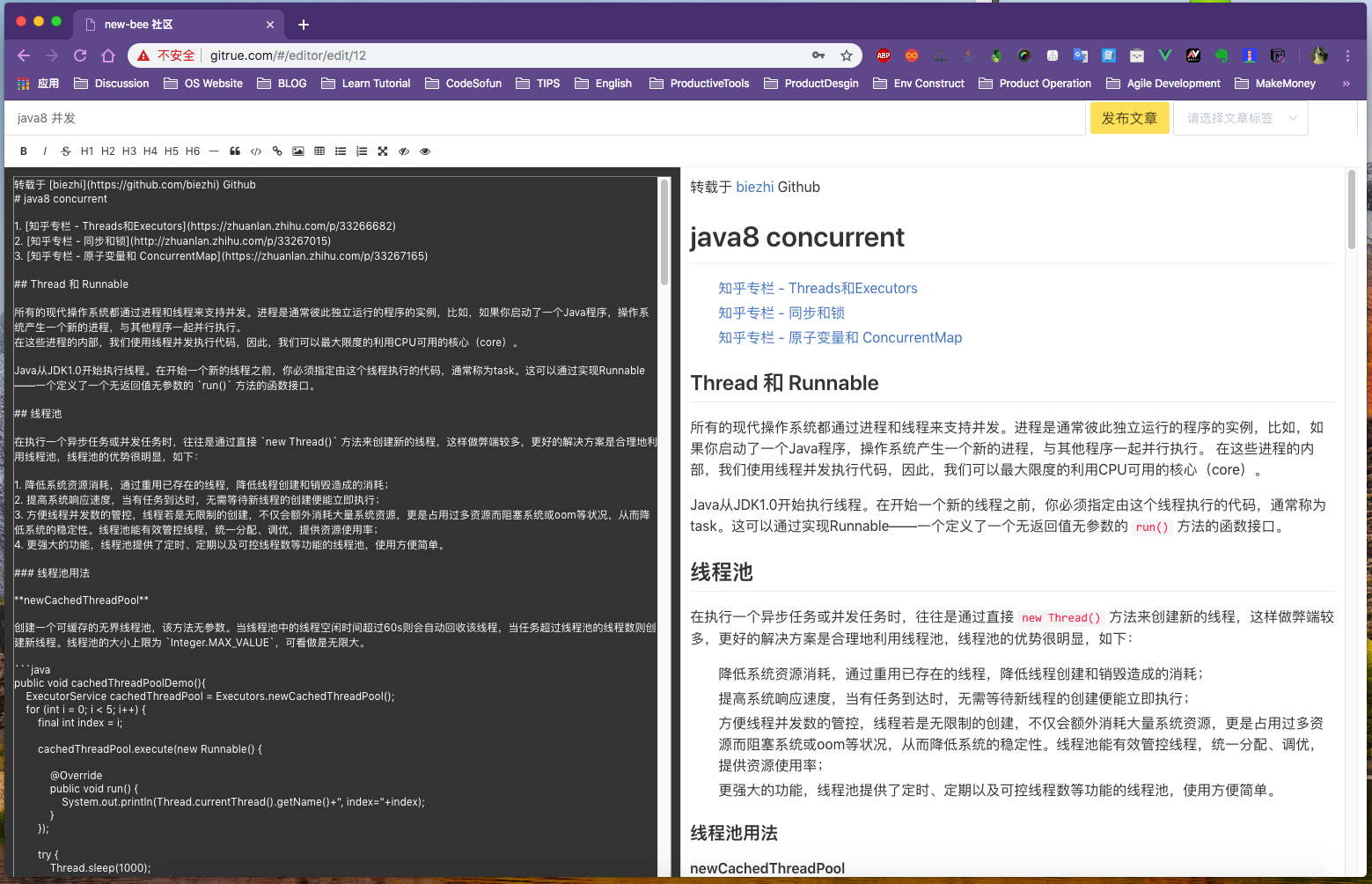
Task: Open the AdBlock Plus extension
Action: point(884,55)
